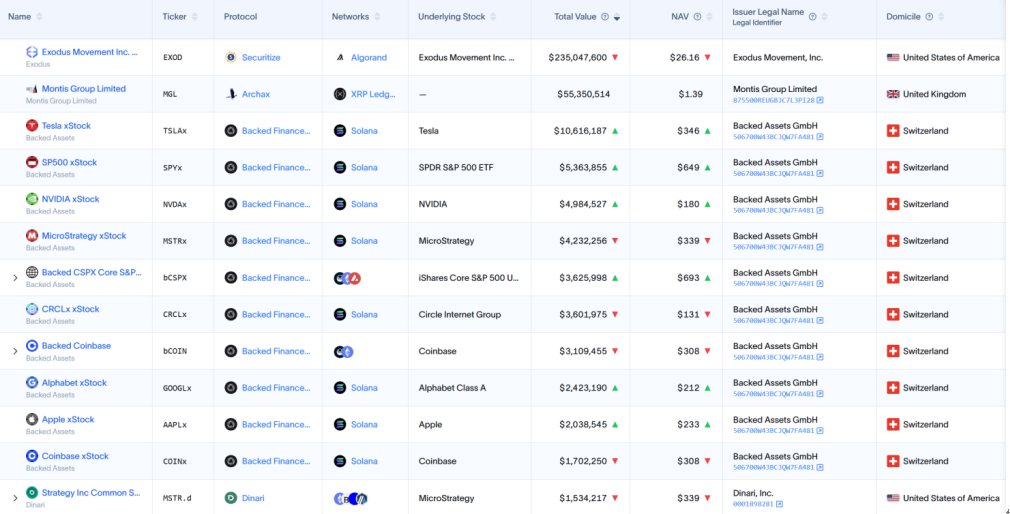Expand the Backed CSPX Core S&P row

[x=15, y=278]
